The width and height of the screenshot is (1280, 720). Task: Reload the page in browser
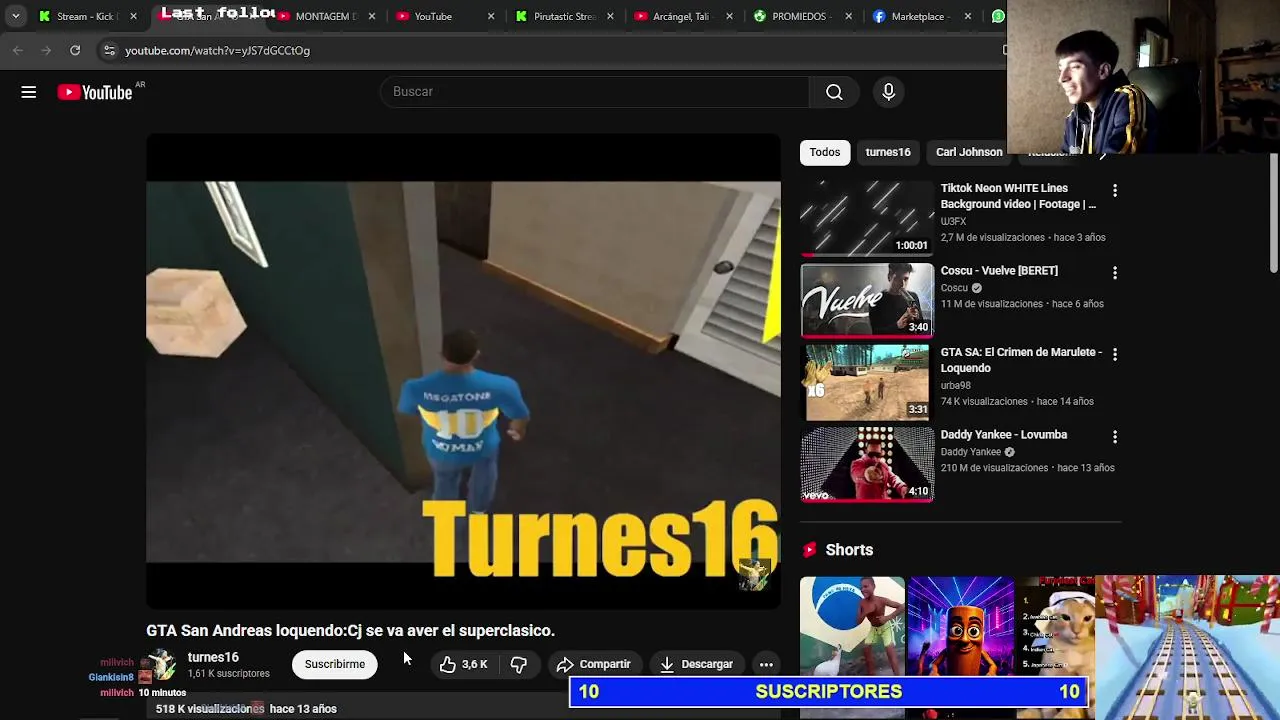(75, 50)
